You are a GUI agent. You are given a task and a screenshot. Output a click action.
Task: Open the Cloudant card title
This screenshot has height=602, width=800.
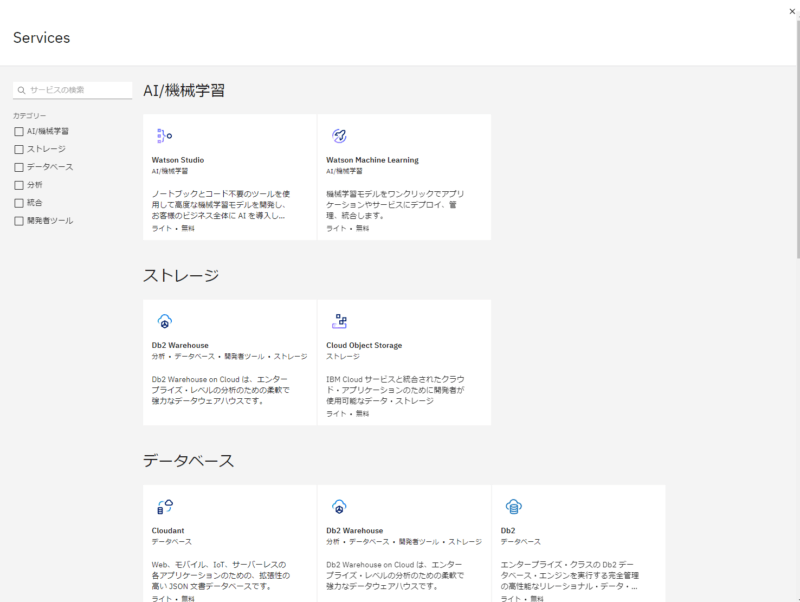[x=168, y=531]
